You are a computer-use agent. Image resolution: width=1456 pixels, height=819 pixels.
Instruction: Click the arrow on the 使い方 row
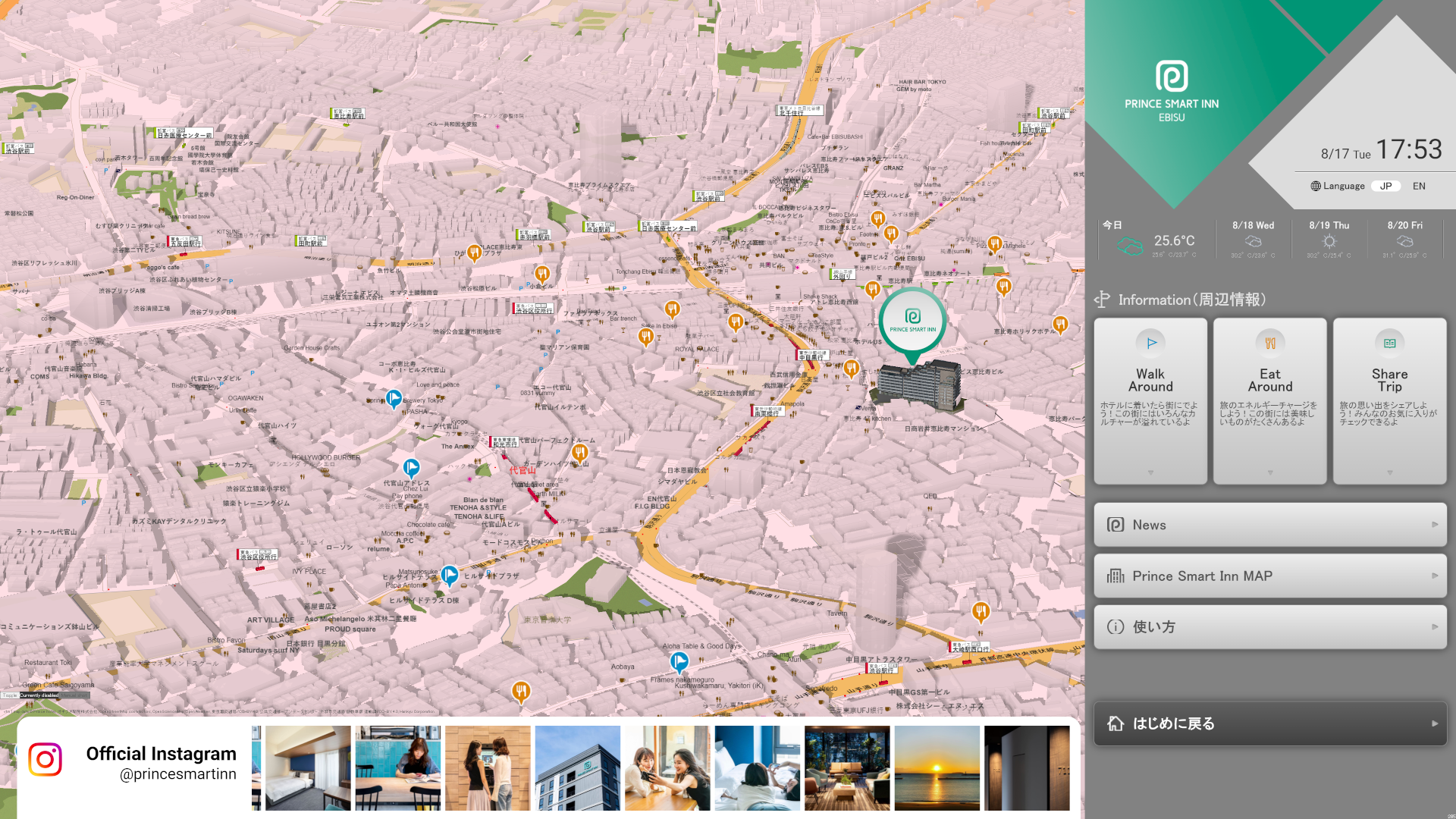(x=1434, y=626)
